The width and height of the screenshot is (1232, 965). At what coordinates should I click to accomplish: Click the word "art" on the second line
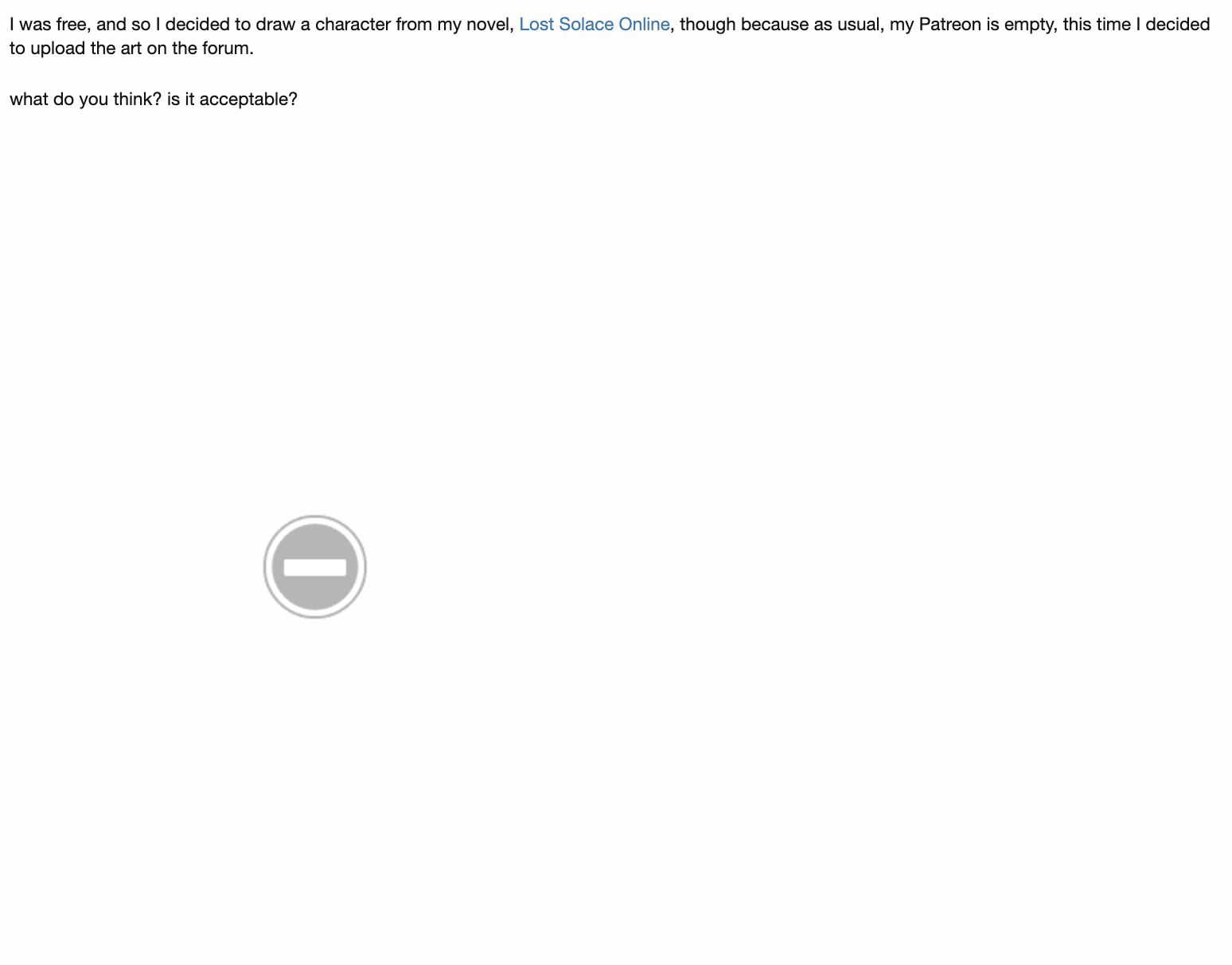131,49
